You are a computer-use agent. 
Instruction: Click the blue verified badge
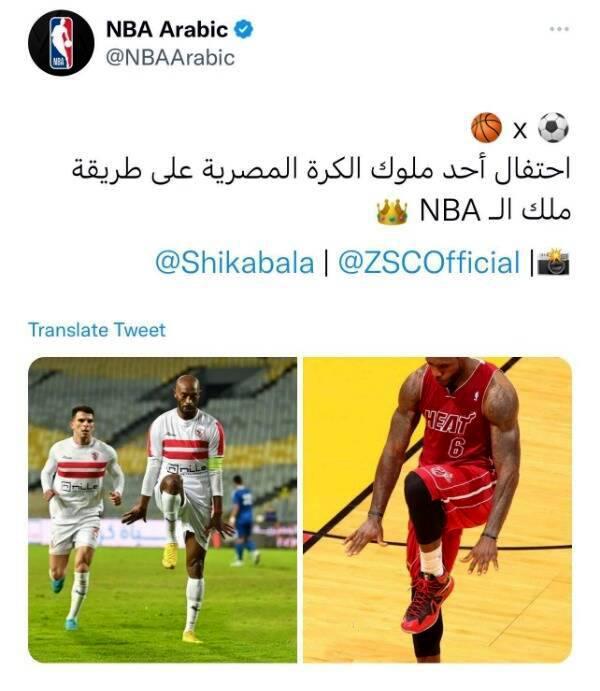coord(243,30)
